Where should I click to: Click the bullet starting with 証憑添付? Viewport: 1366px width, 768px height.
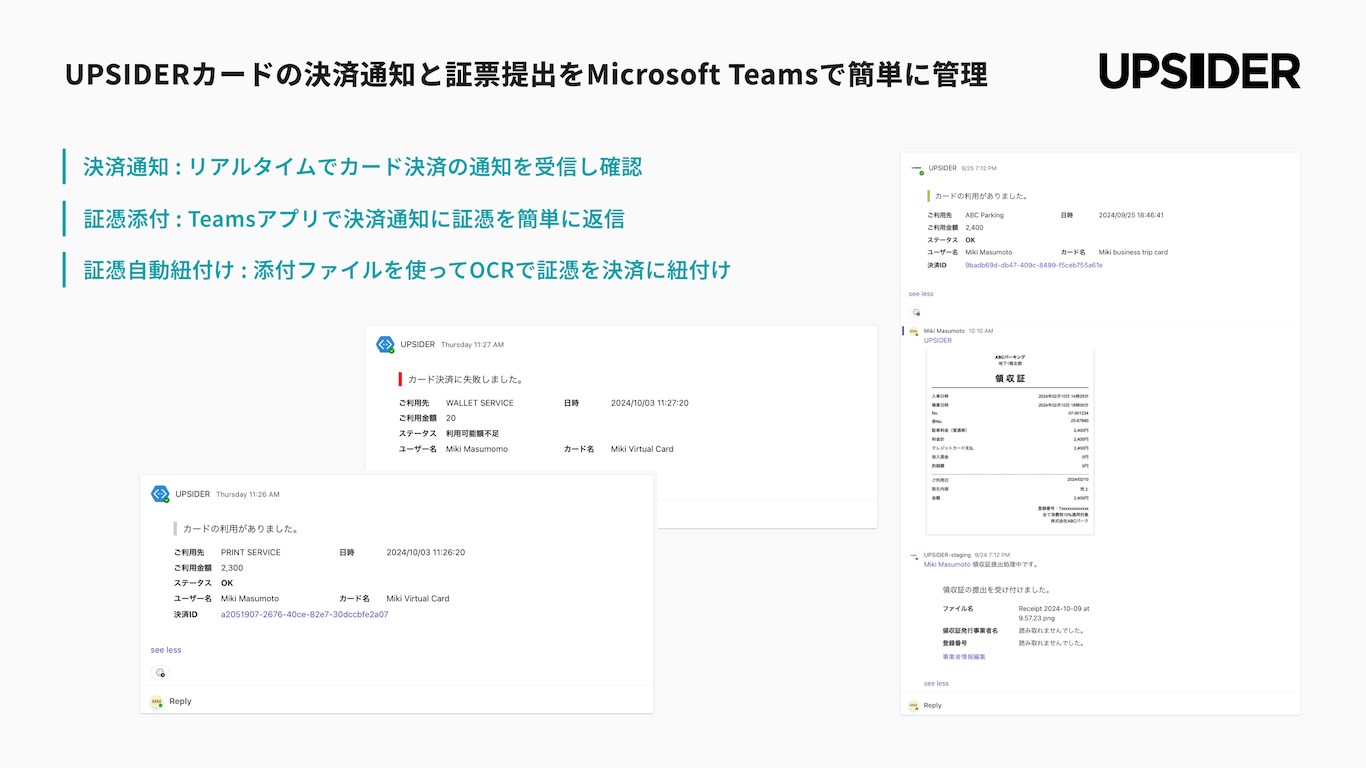pos(354,218)
